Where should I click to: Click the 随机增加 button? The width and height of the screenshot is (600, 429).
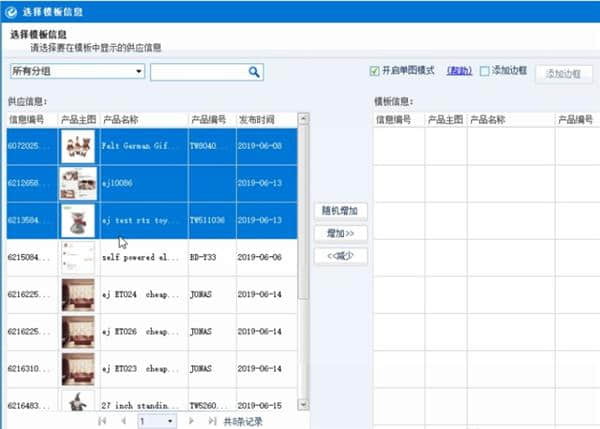click(x=340, y=211)
